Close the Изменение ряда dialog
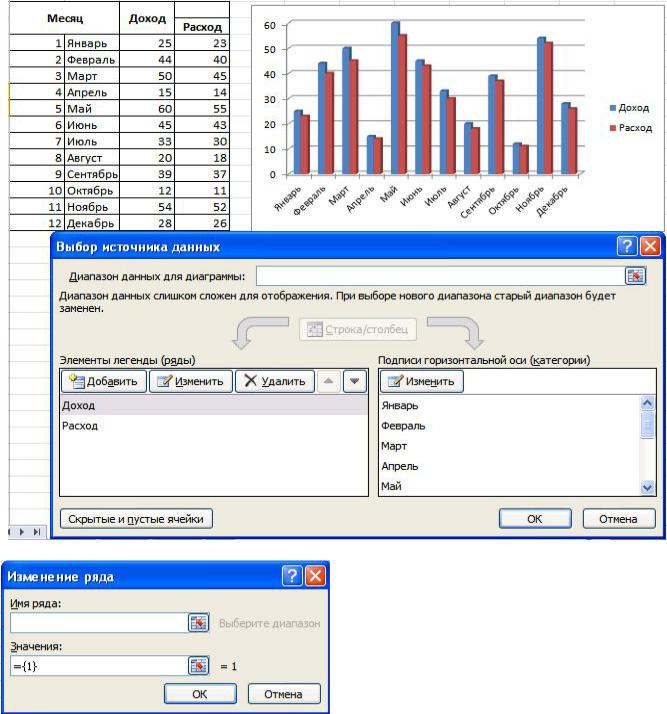The image size is (667, 714). coord(315,576)
